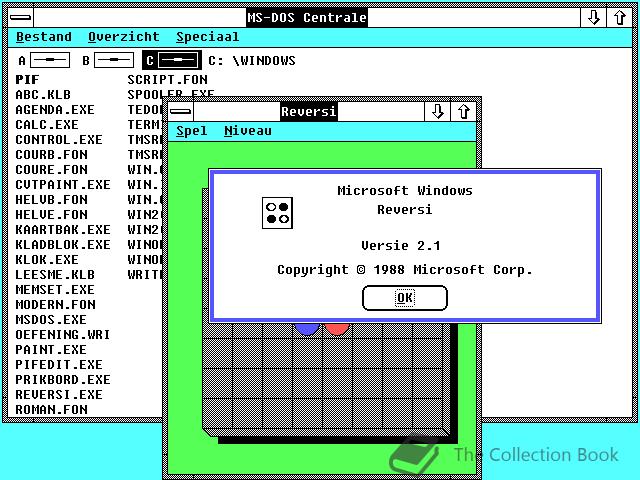The image size is (640, 480).
Task: Click the Reversi window title bar
Action: pyautogui.click(x=309, y=111)
